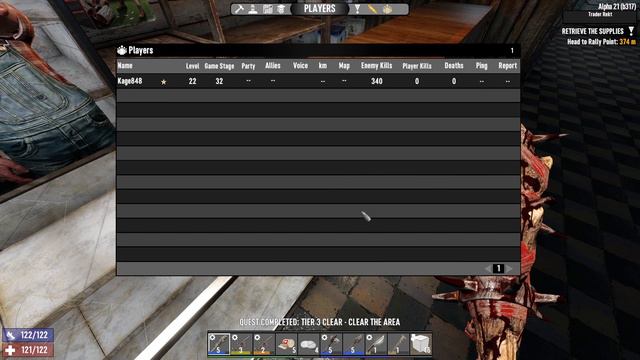This screenshot has width=640, height=360.
Task: Go to next page arrow
Action: click(509, 268)
